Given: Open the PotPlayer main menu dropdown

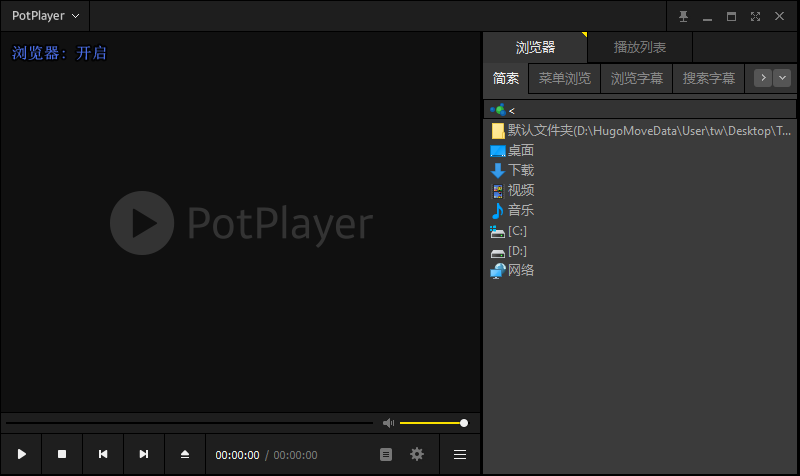Looking at the screenshot, I should [x=45, y=16].
